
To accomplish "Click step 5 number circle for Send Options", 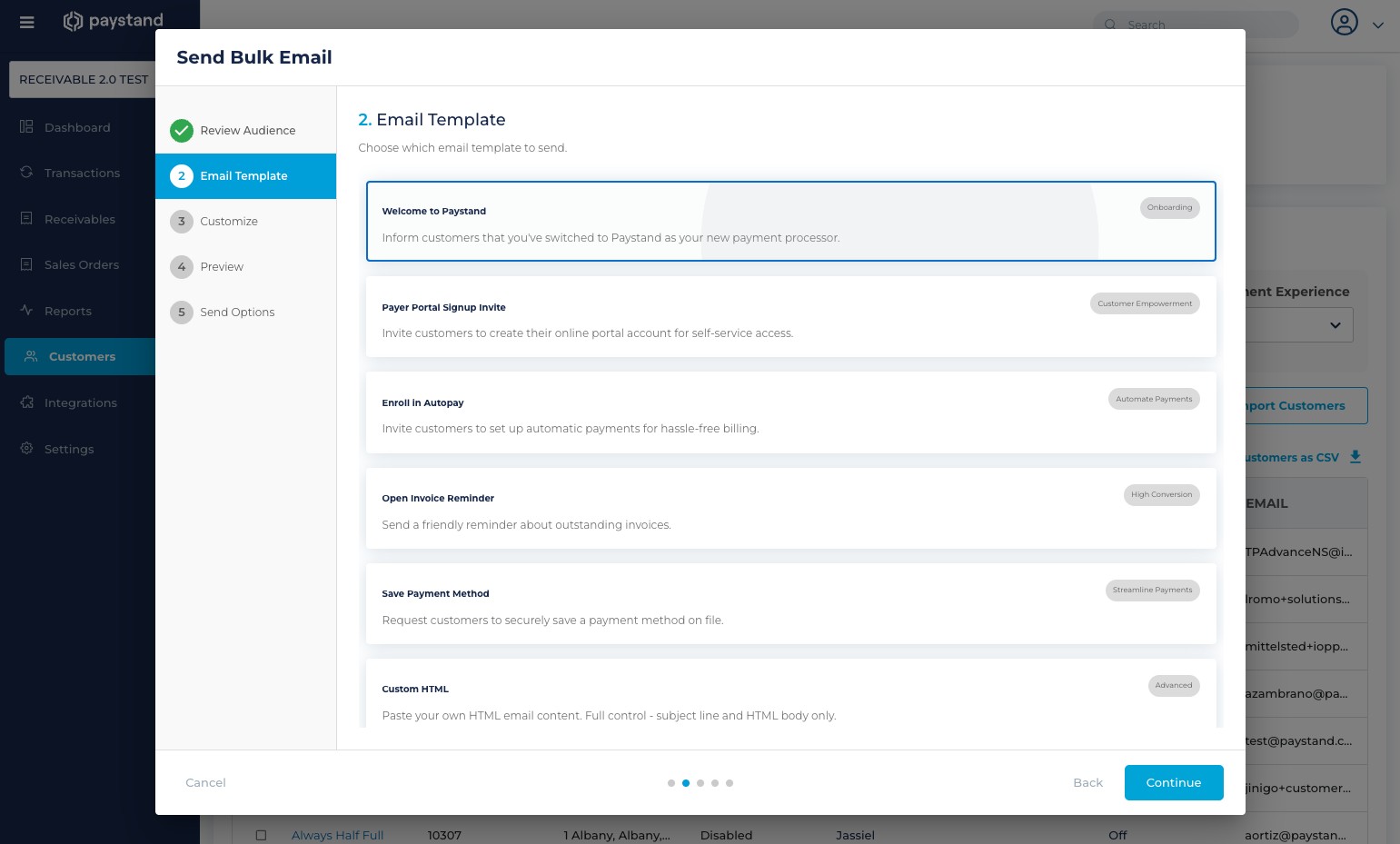I will click(x=182, y=313).
